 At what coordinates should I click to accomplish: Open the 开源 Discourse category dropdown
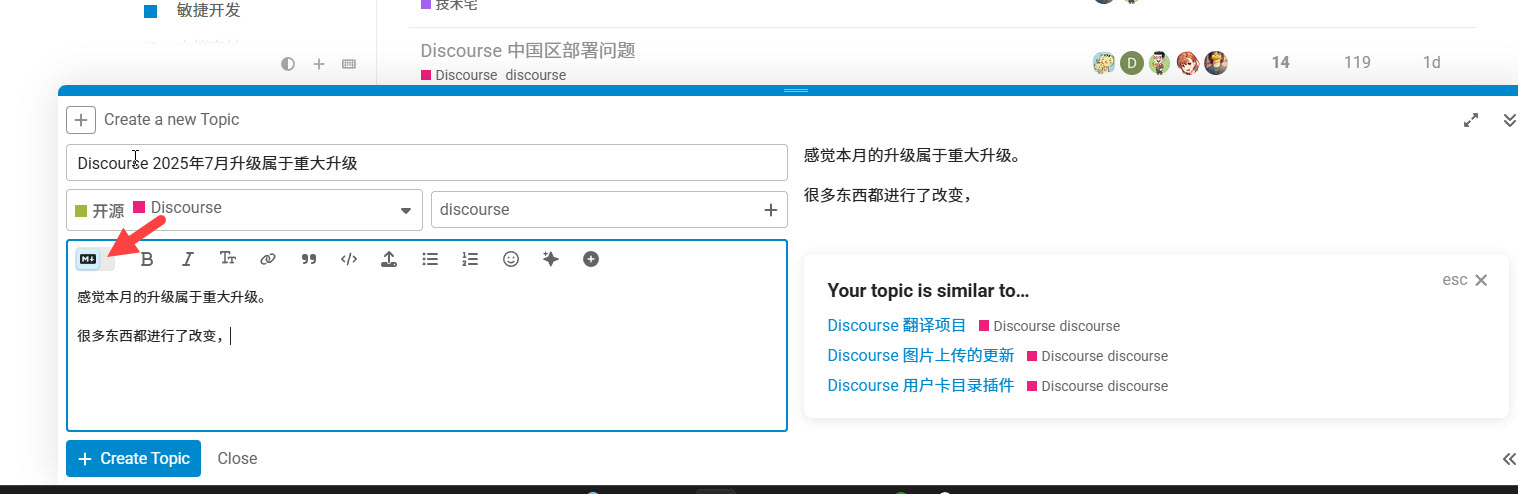[x=245, y=210]
